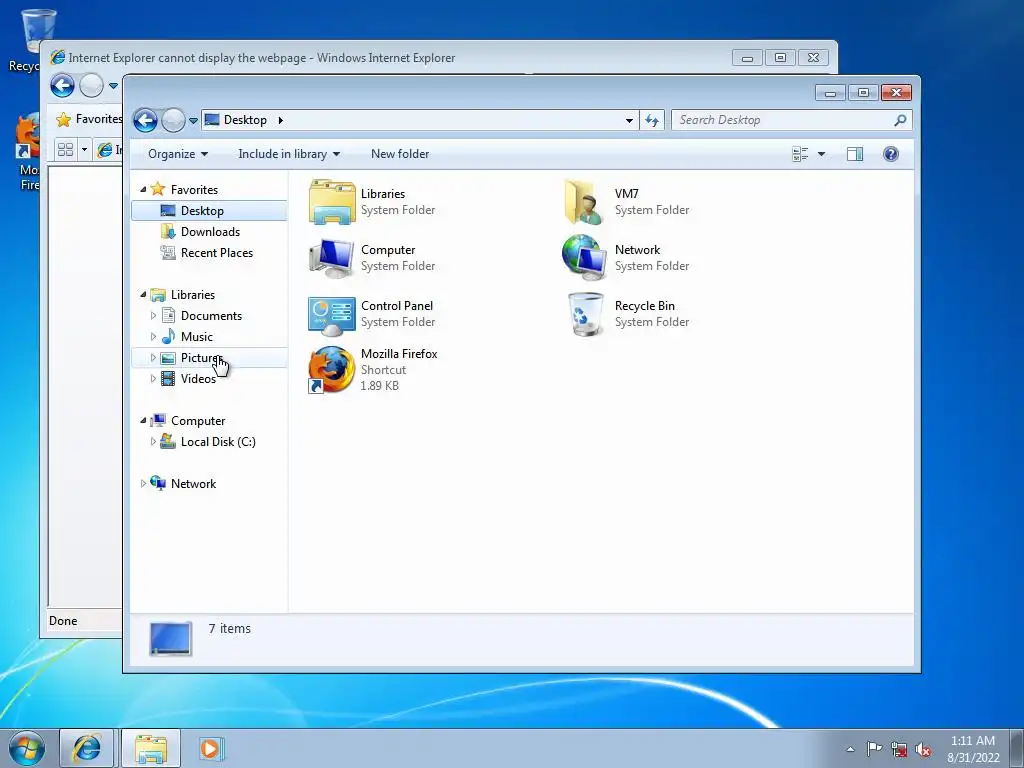Click the Change your view icon
The width and height of the screenshot is (1024, 768).
(800, 154)
